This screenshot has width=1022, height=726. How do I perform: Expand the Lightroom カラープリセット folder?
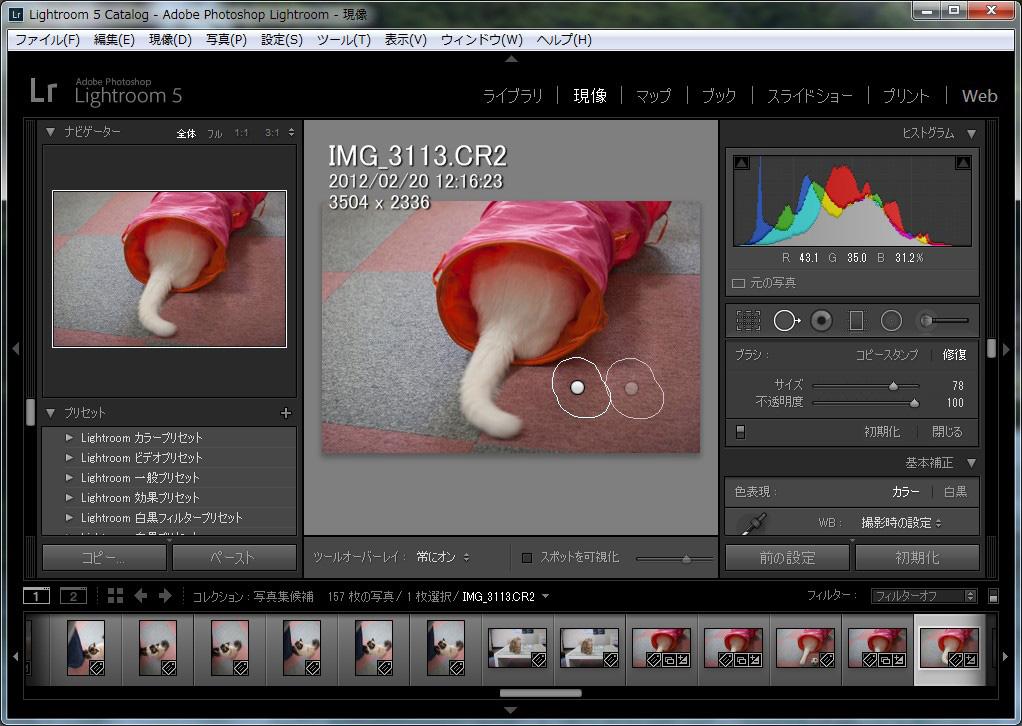69,438
